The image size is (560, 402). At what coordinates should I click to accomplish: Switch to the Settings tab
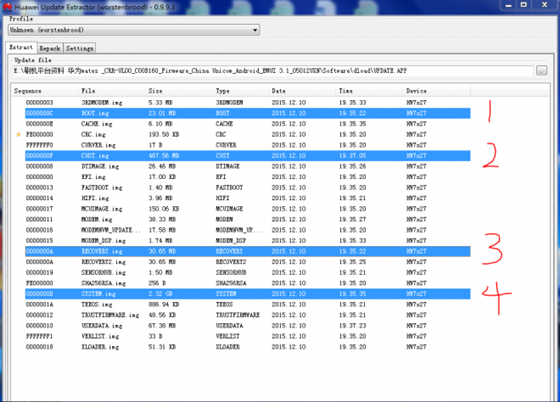[x=80, y=48]
